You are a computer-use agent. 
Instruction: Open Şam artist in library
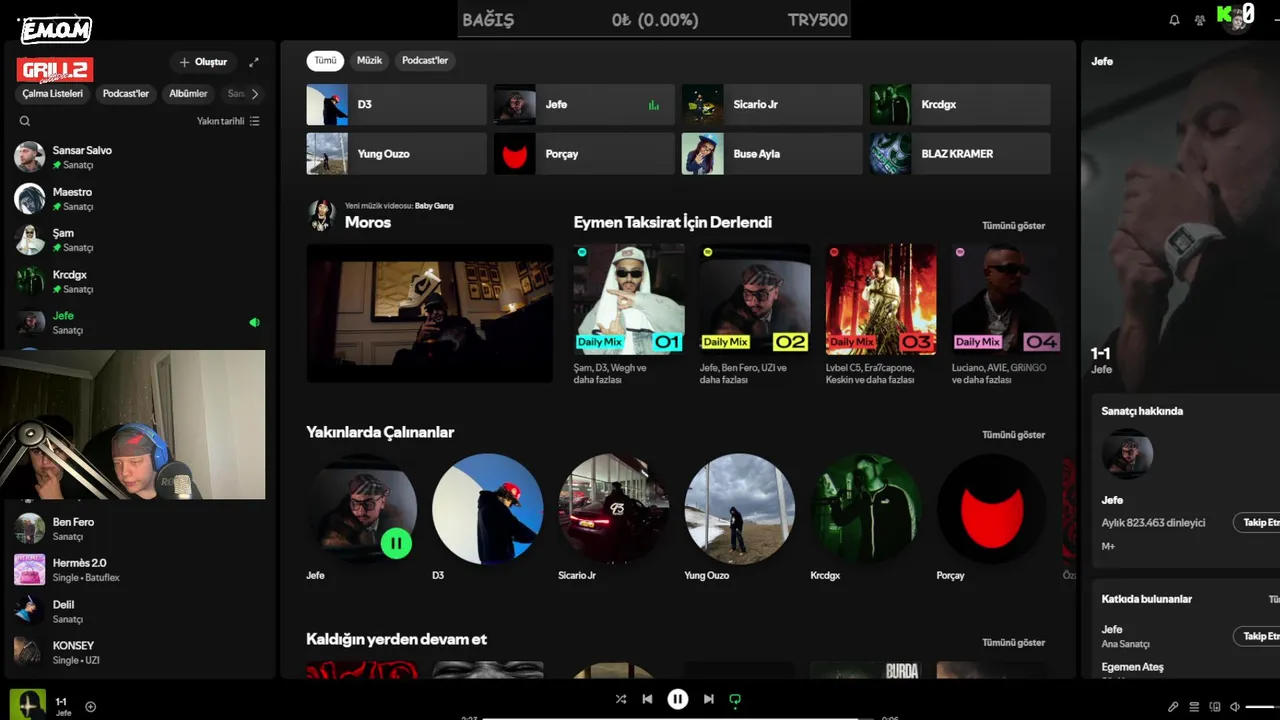(140, 240)
